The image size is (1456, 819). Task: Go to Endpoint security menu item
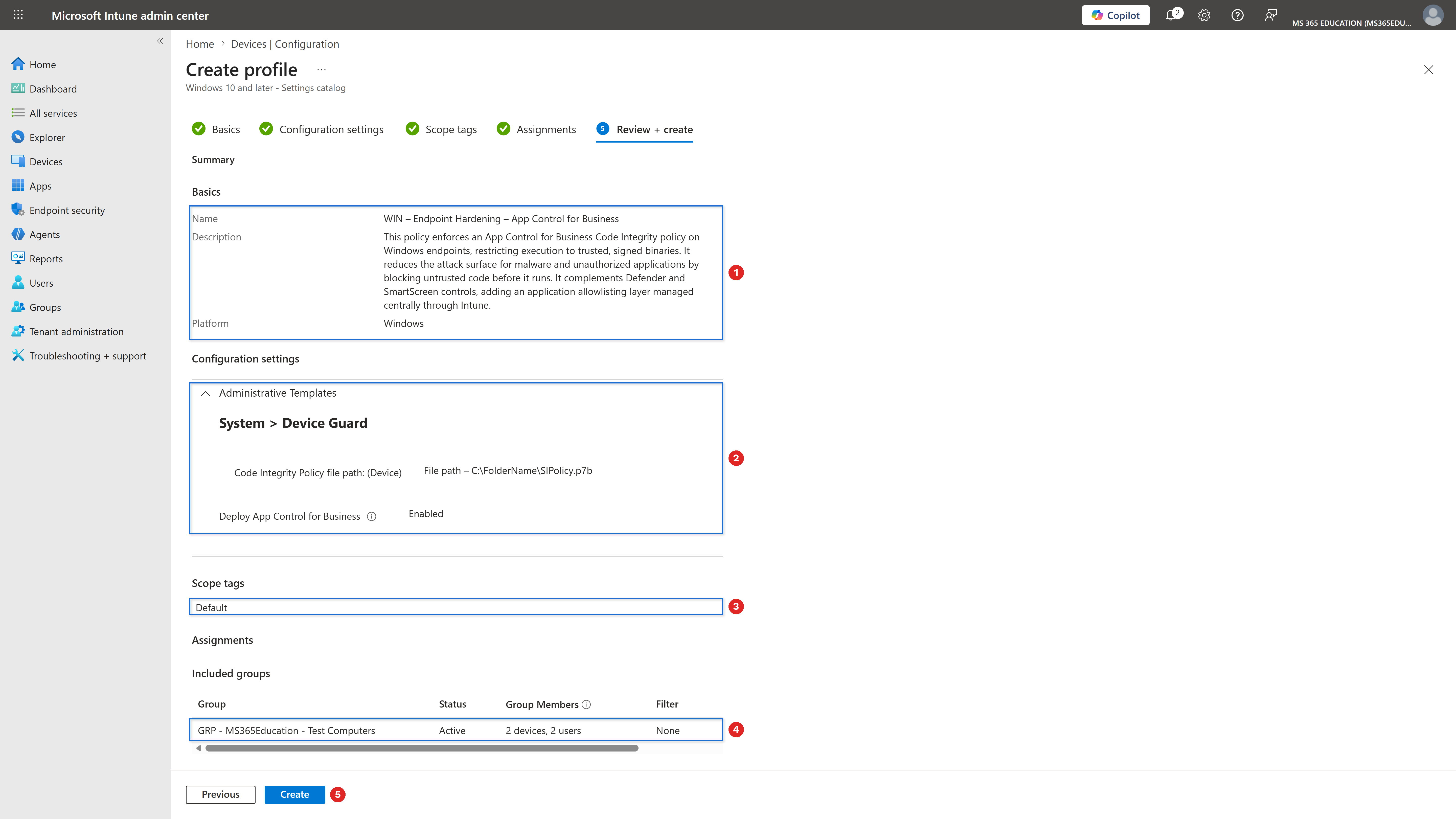(67, 210)
